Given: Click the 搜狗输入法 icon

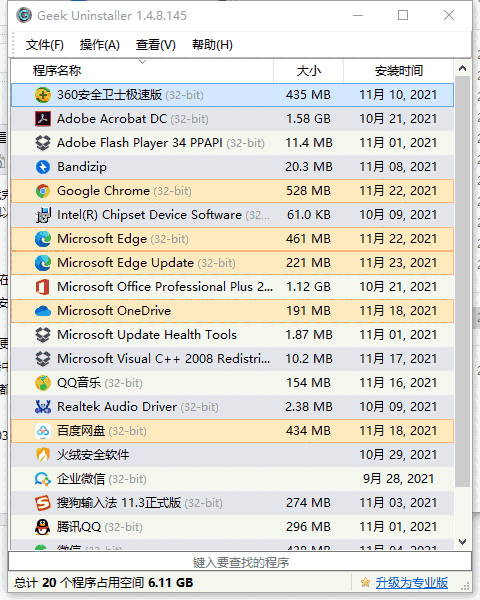Looking at the screenshot, I should (43, 503).
